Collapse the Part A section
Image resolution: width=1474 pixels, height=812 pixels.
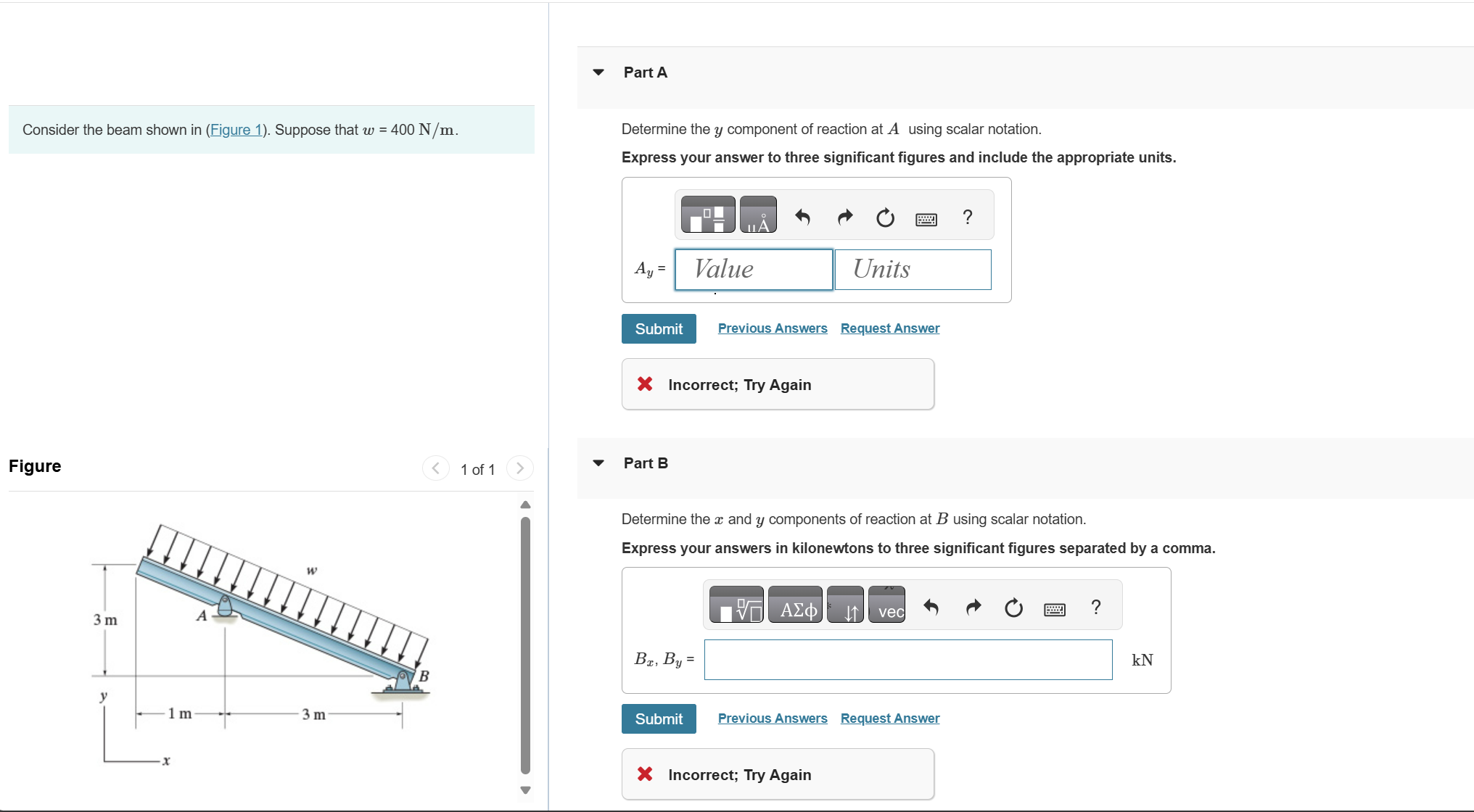[597, 72]
